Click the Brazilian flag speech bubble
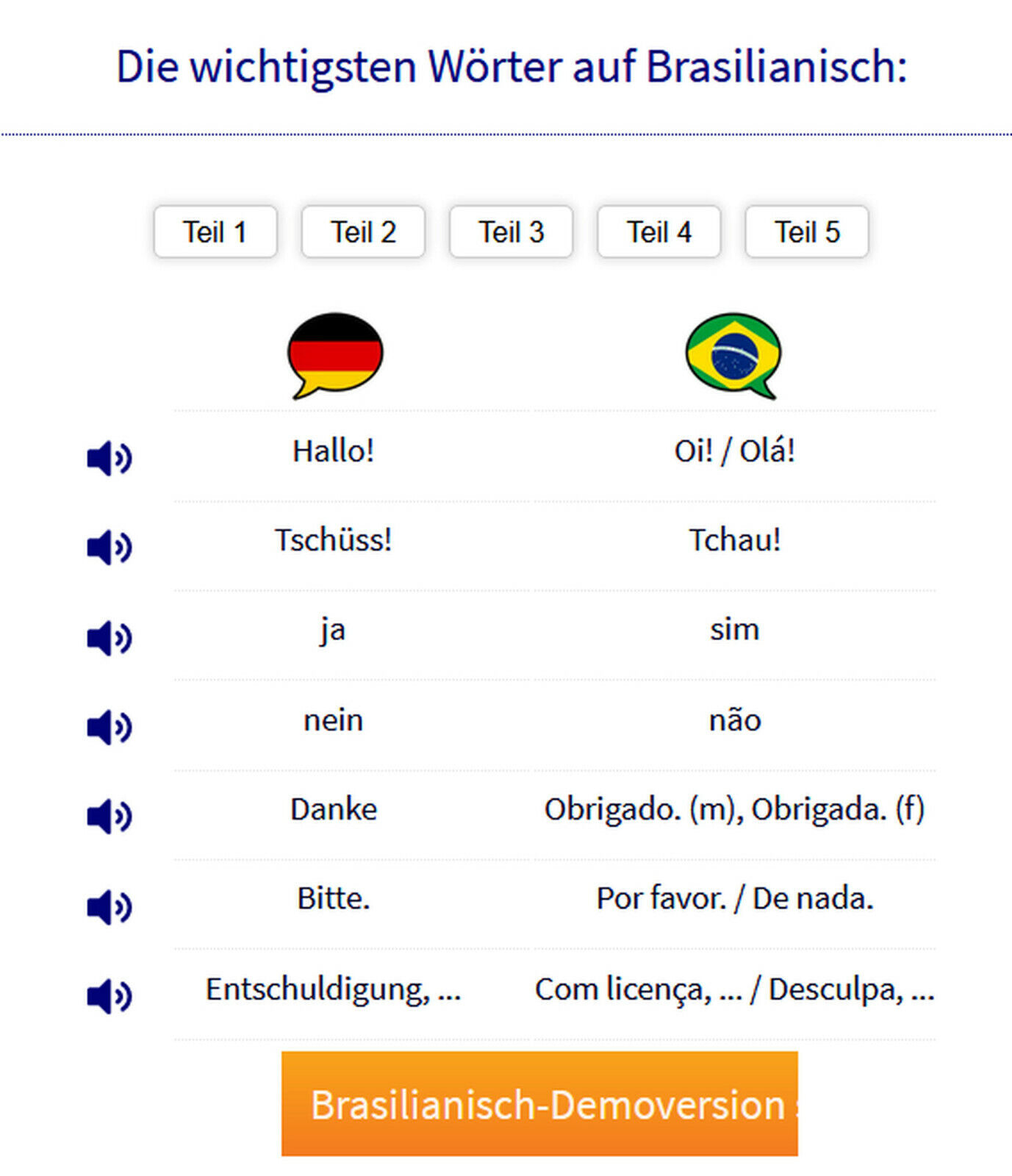The width and height of the screenshot is (1012, 1176). pos(733,356)
